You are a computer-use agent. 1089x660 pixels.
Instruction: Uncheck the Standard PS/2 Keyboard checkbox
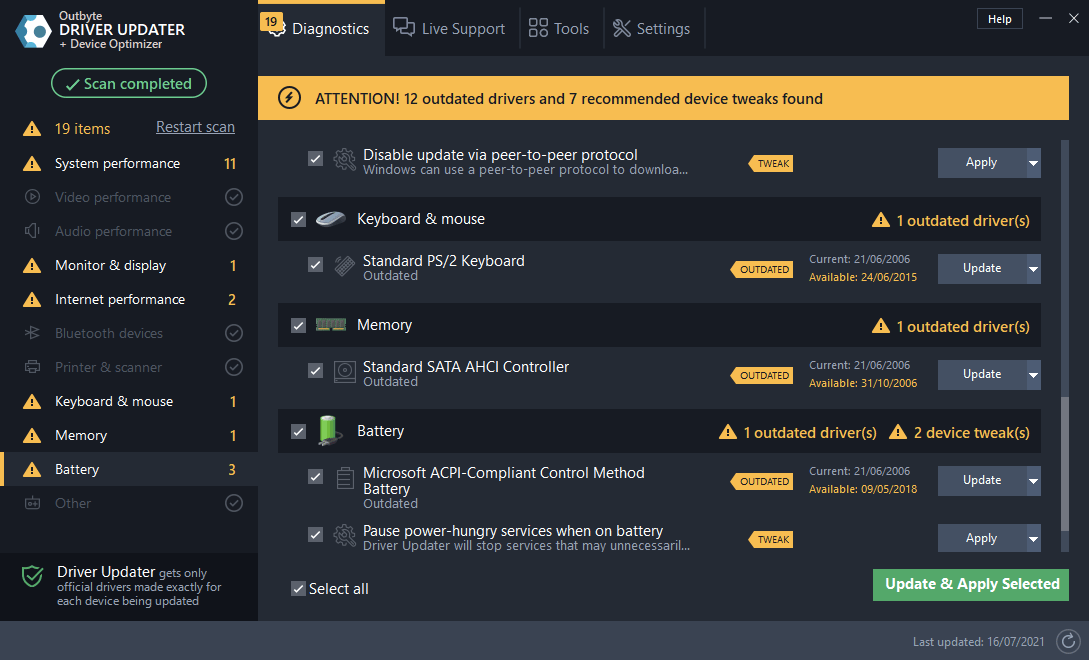coord(315,265)
